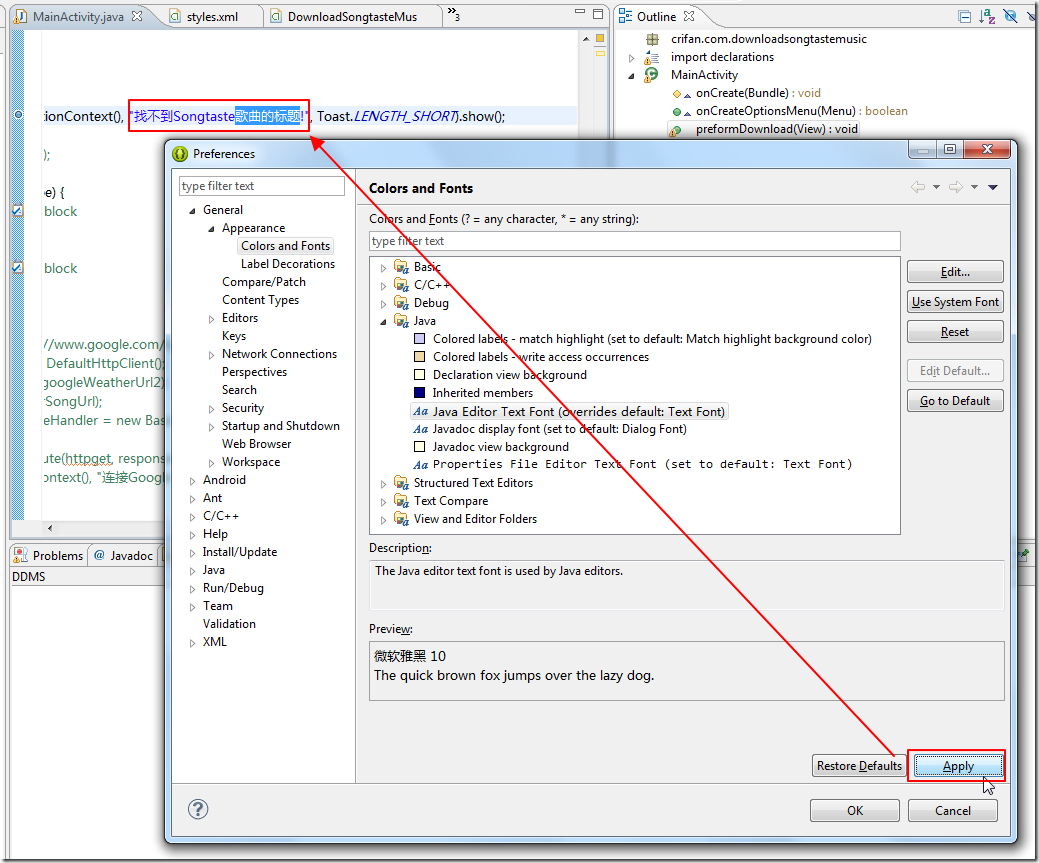This screenshot has height=863, width=1039.
Task: Expand the Editors preference node
Action: pyautogui.click(x=211, y=319)
